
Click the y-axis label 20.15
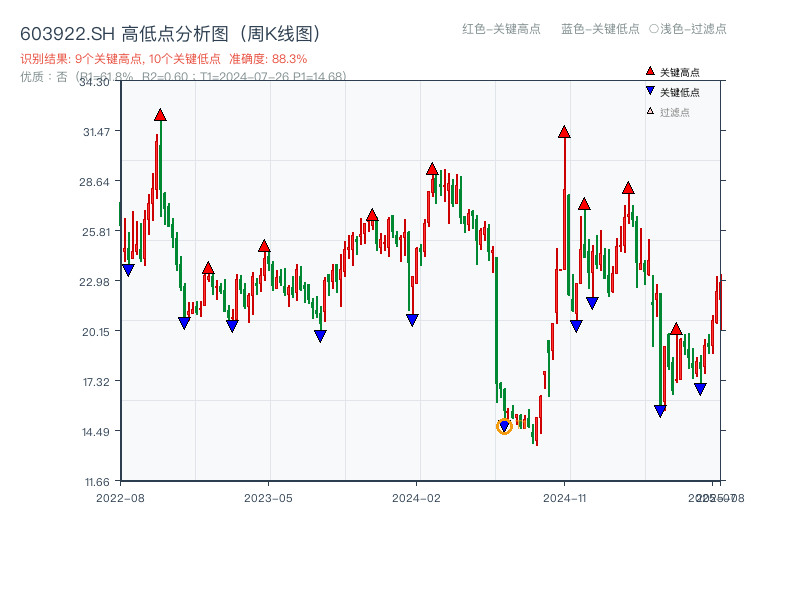(96, 332)
